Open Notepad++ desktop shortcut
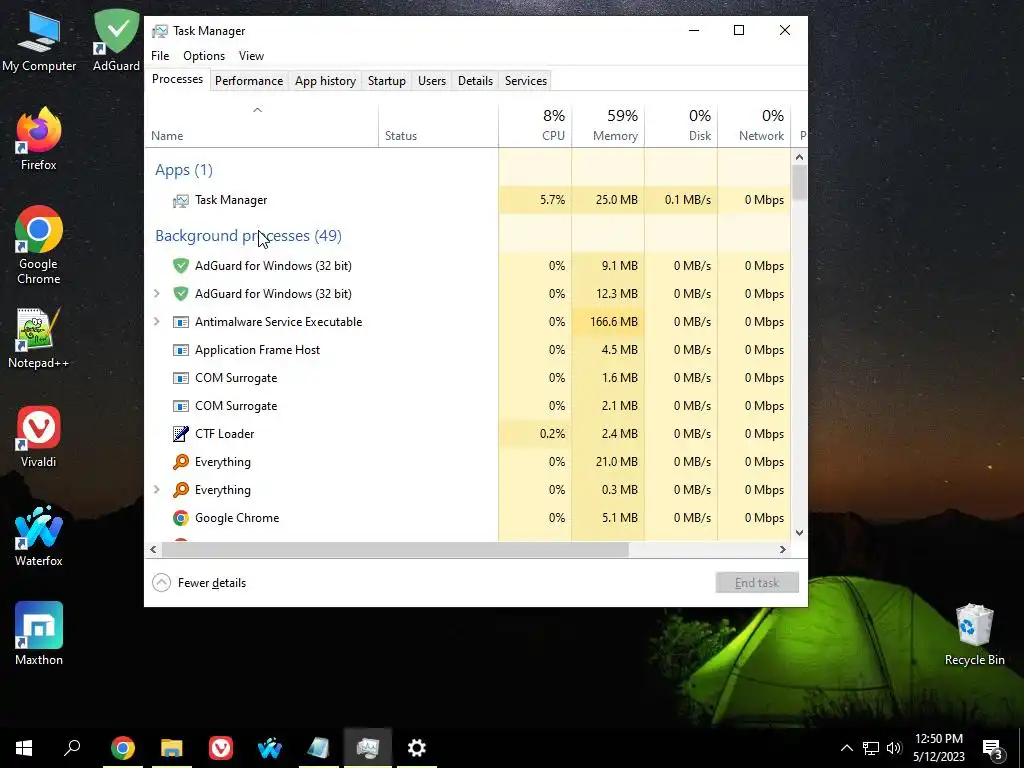Viewport: 1024px width, 768px height. pyautogui.click(x=39, y=338)
